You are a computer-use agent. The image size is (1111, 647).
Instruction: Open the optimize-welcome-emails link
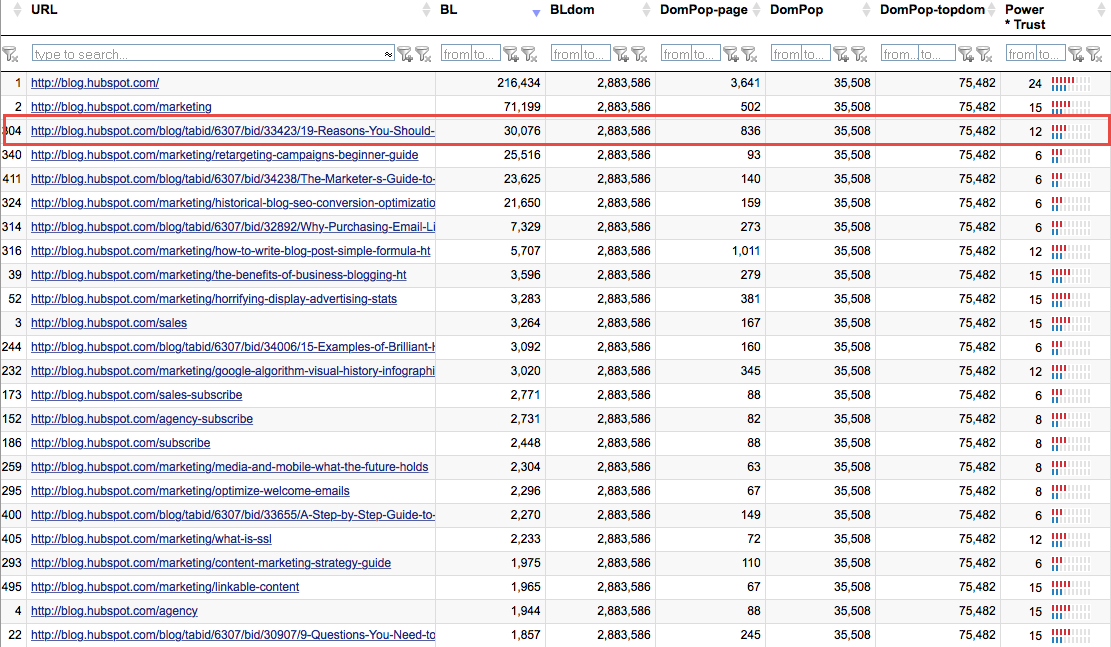click(x=191, y=491)
